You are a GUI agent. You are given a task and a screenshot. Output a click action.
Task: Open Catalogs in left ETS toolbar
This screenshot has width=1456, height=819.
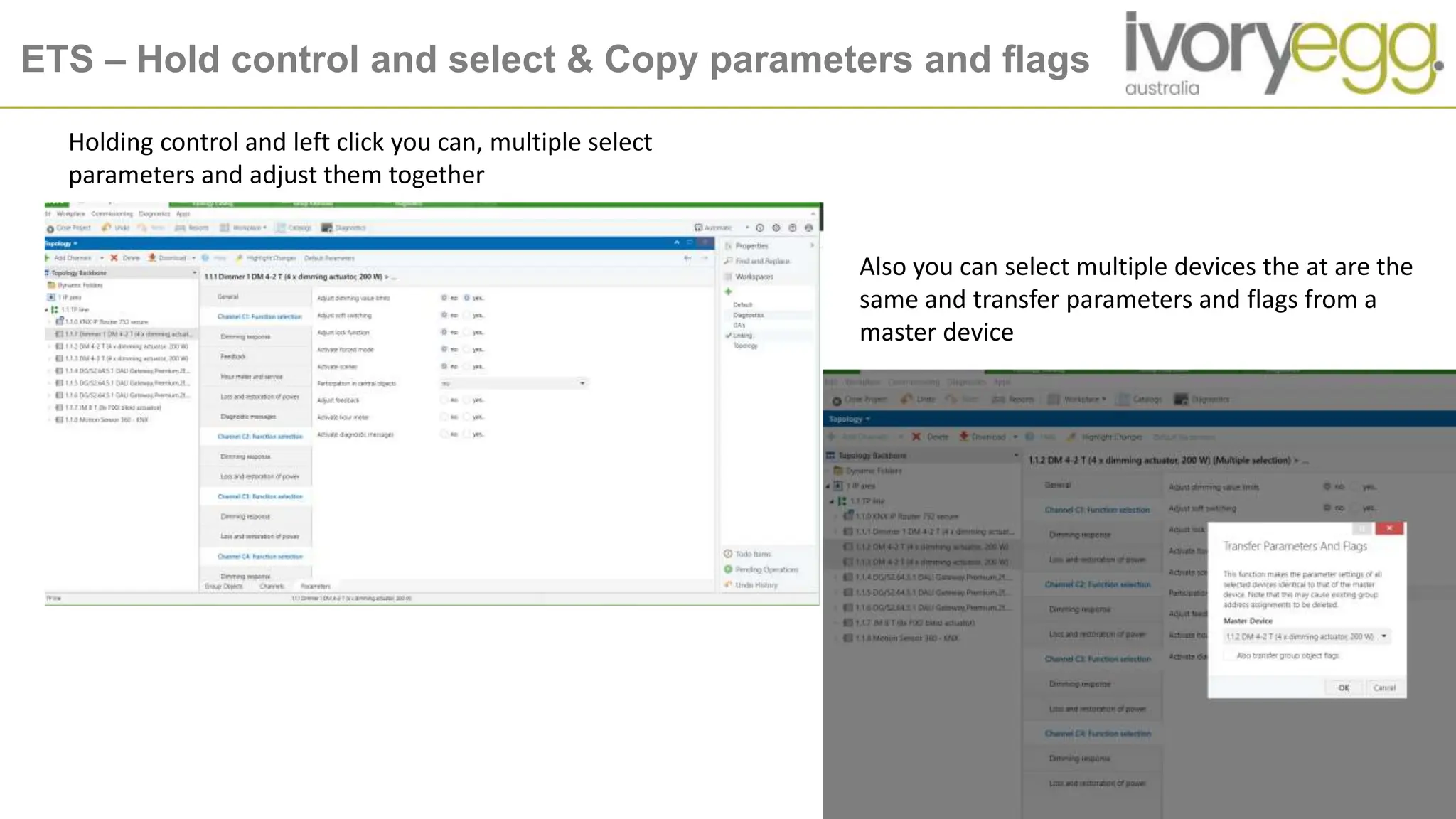pyautogui.click(x=294, y=227)
